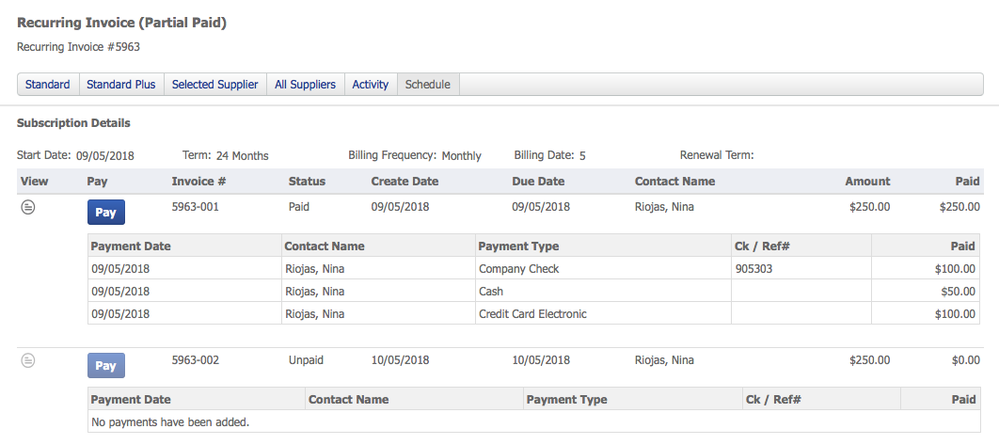
Task: Select the Cash payment row
Action: (491, 291)
